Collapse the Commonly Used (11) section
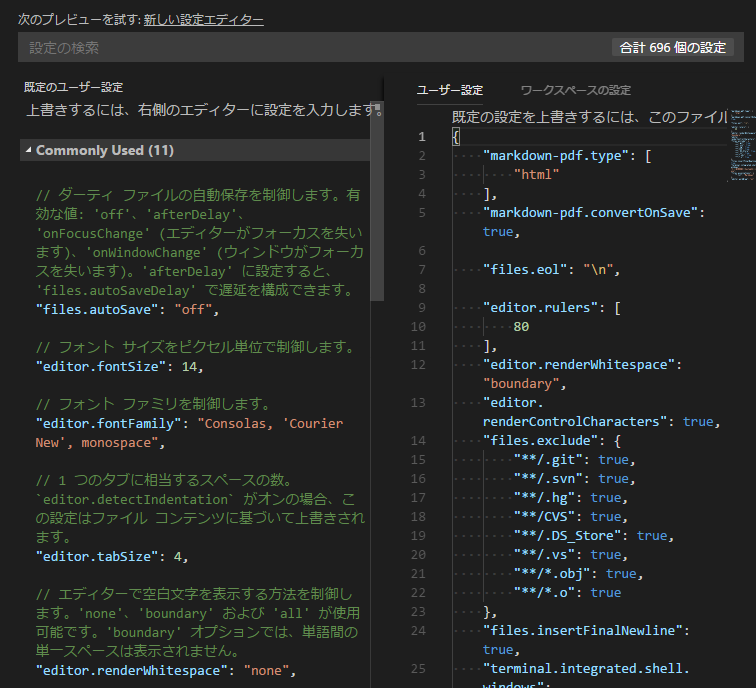 tap(195, 150)
